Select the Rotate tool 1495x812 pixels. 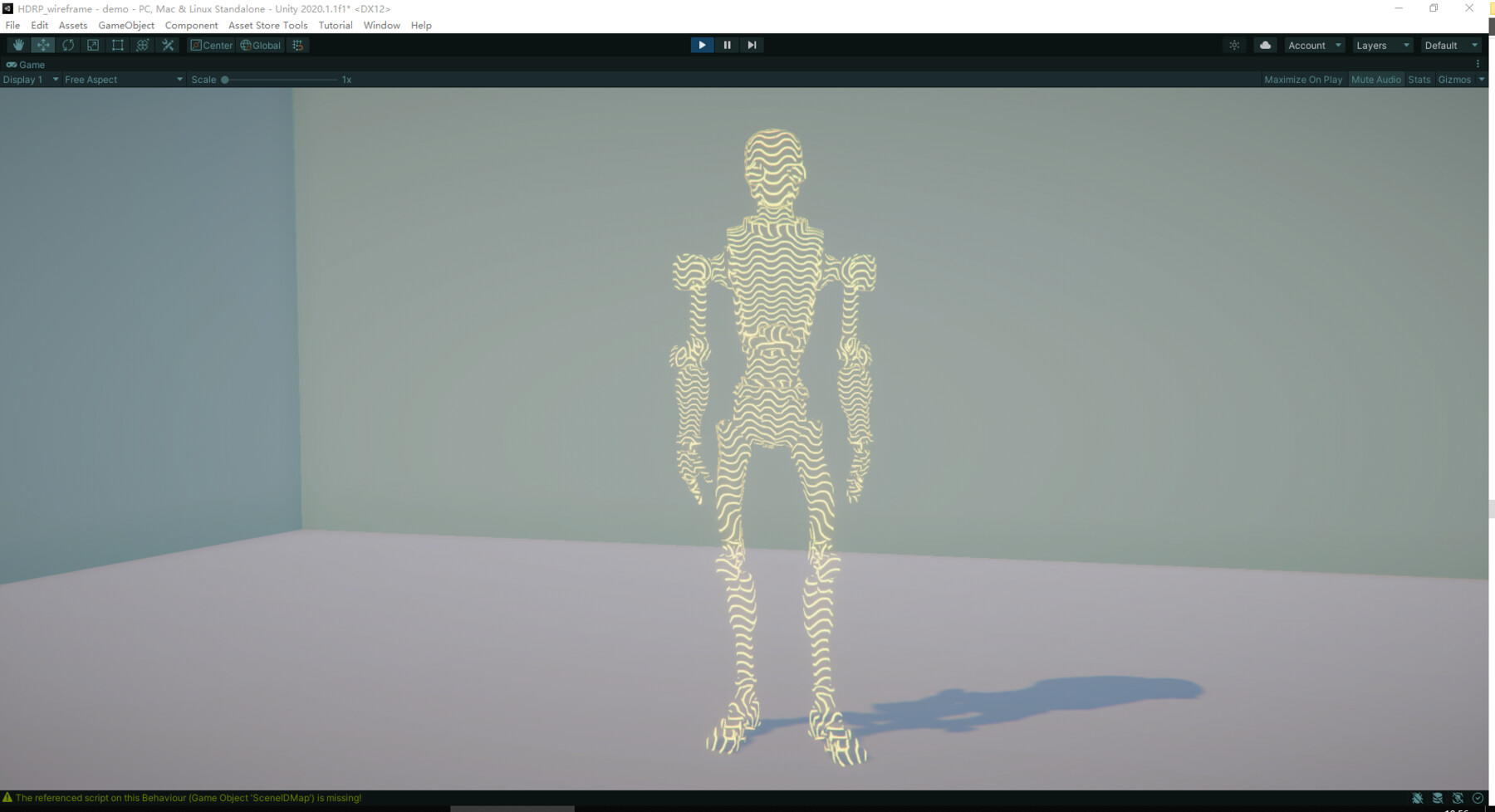pos(68,45)
